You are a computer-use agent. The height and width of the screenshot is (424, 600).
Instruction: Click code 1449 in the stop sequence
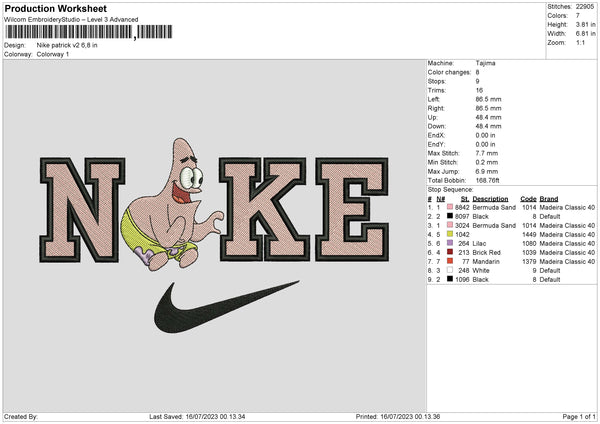[x=529, y=235]
